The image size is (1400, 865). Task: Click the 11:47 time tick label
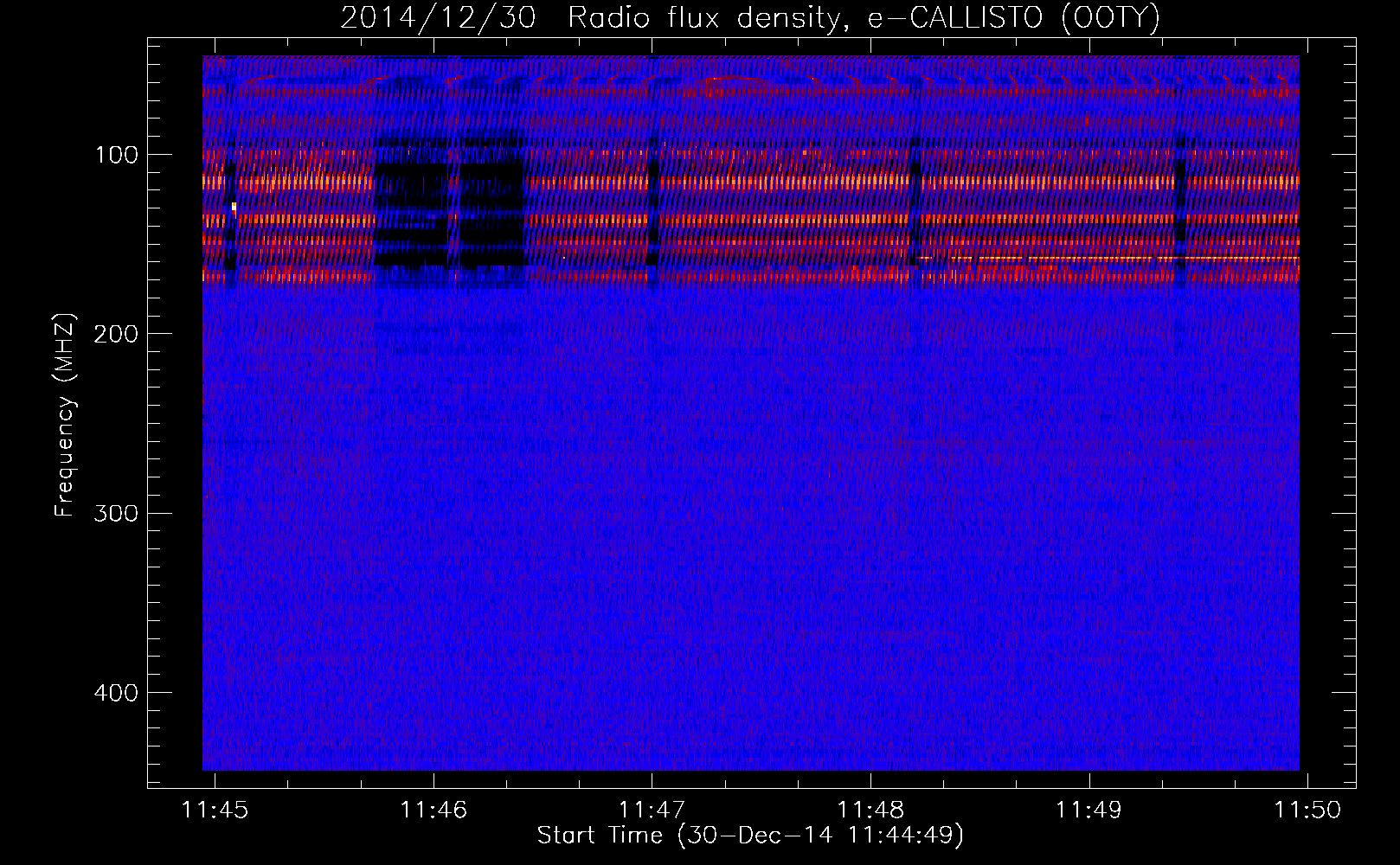[x=652, y=810]
